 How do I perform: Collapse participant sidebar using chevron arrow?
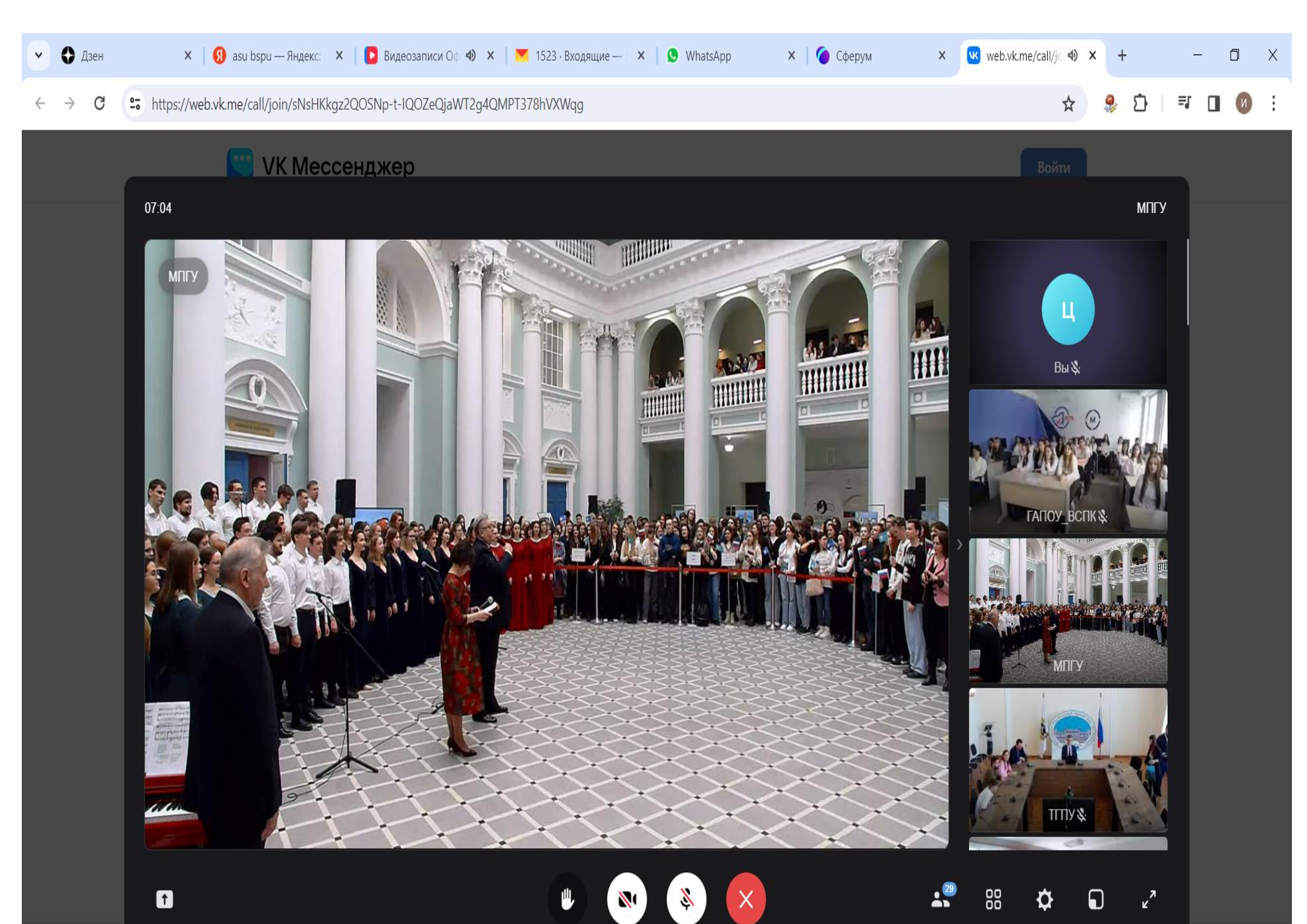959,545
